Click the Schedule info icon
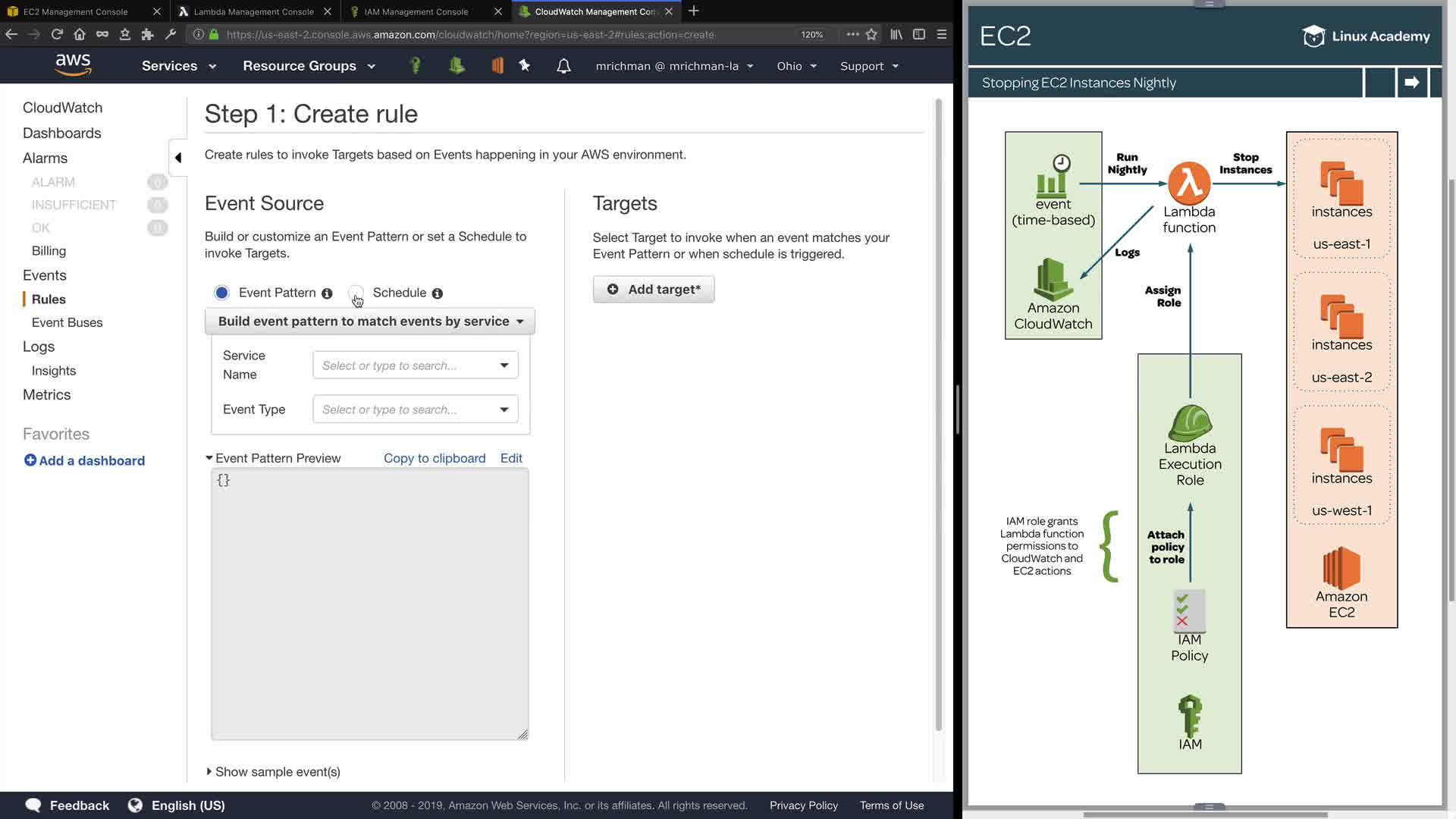Image resolution: width=1456 pixels, height=819 pixels. pyautogui.click(x=438, y=293)
